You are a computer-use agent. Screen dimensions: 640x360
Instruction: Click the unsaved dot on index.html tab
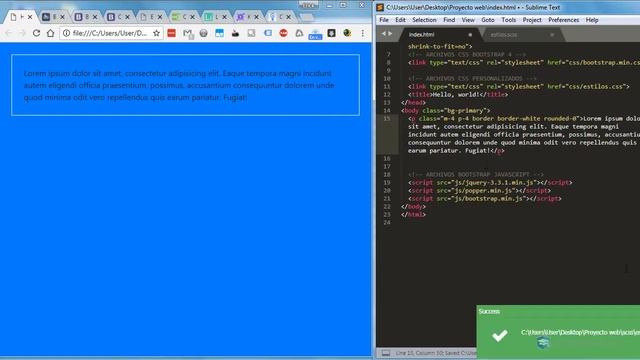pos(470,35)
